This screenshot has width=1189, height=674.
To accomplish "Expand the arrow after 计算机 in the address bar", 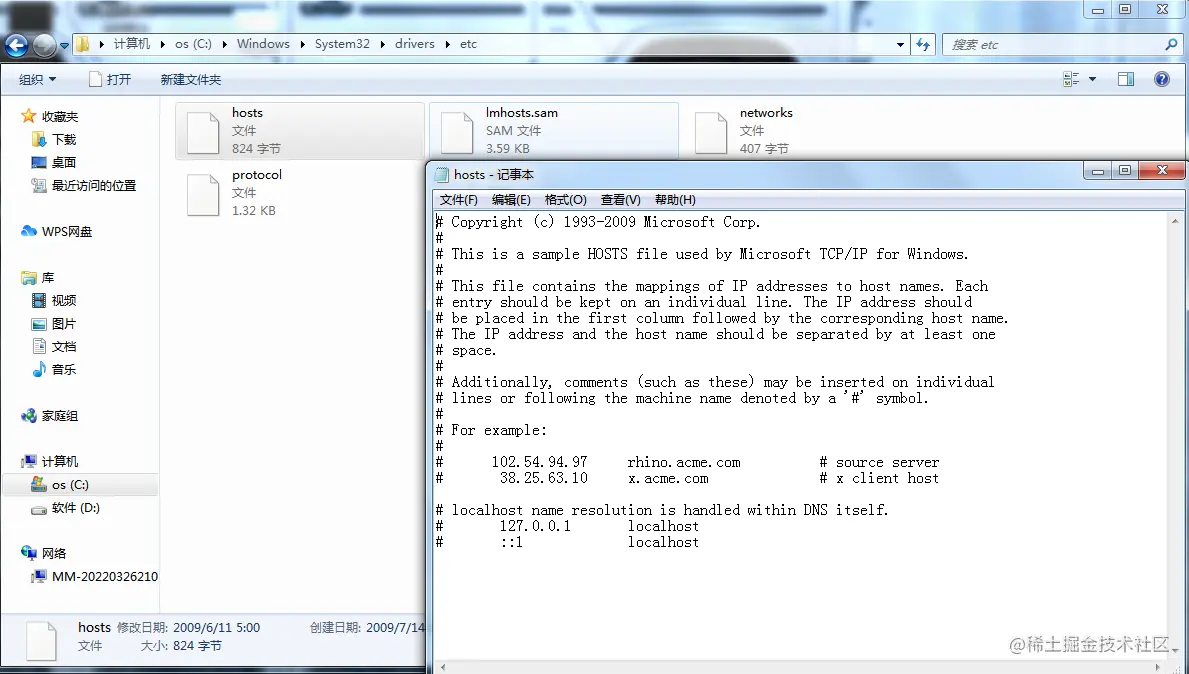I will (x=162, y=44).
